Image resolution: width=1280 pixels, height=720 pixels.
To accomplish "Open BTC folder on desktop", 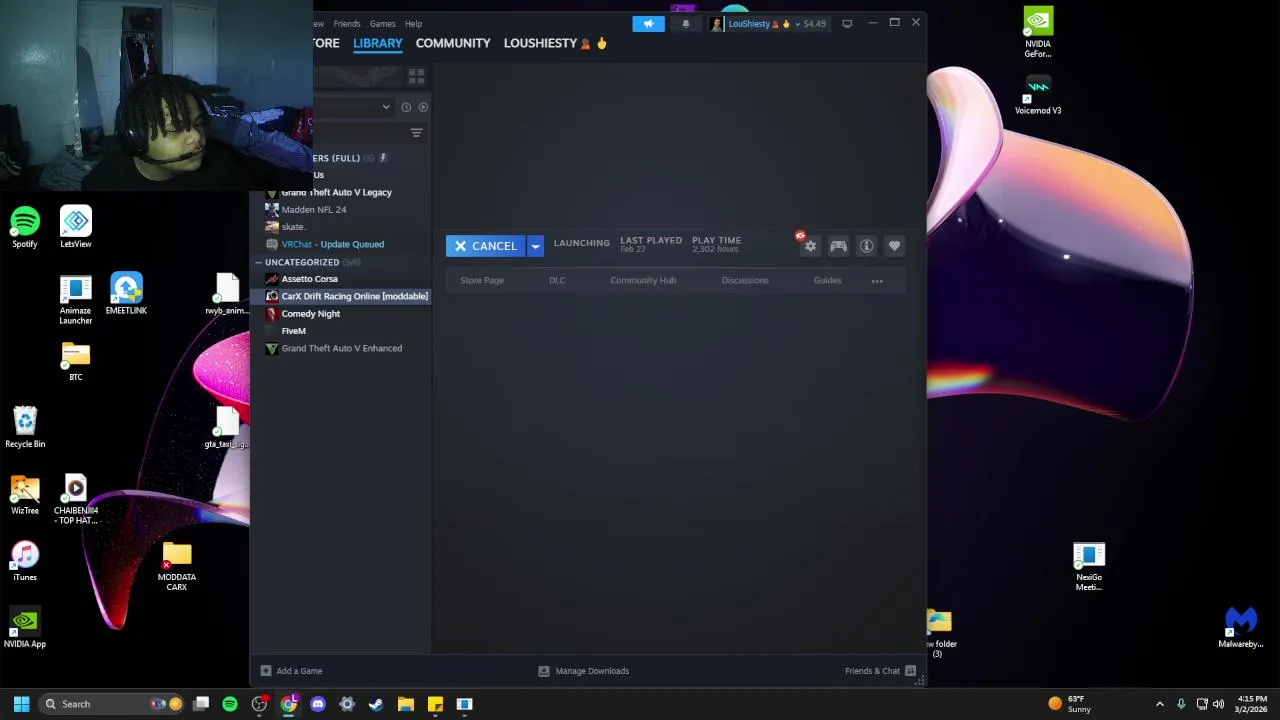I will pyautogui.click(x=76, y=361).
